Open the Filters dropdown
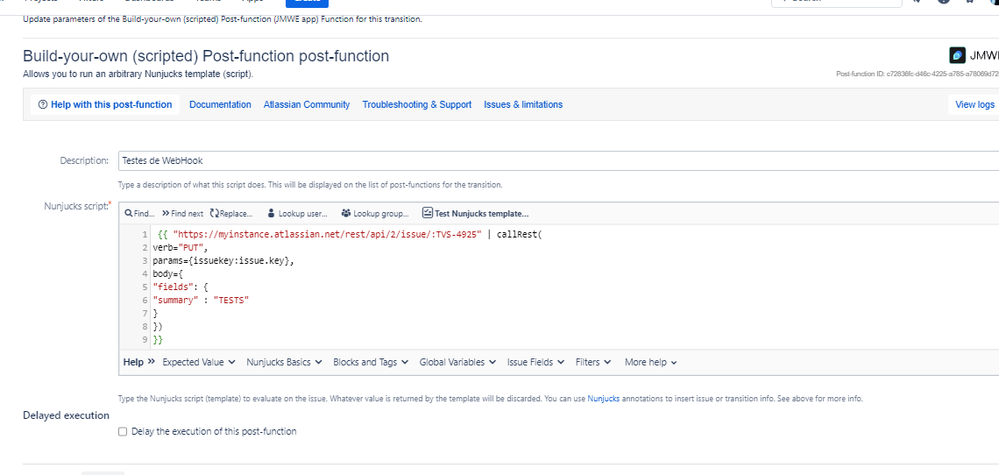 click(593, 362)
